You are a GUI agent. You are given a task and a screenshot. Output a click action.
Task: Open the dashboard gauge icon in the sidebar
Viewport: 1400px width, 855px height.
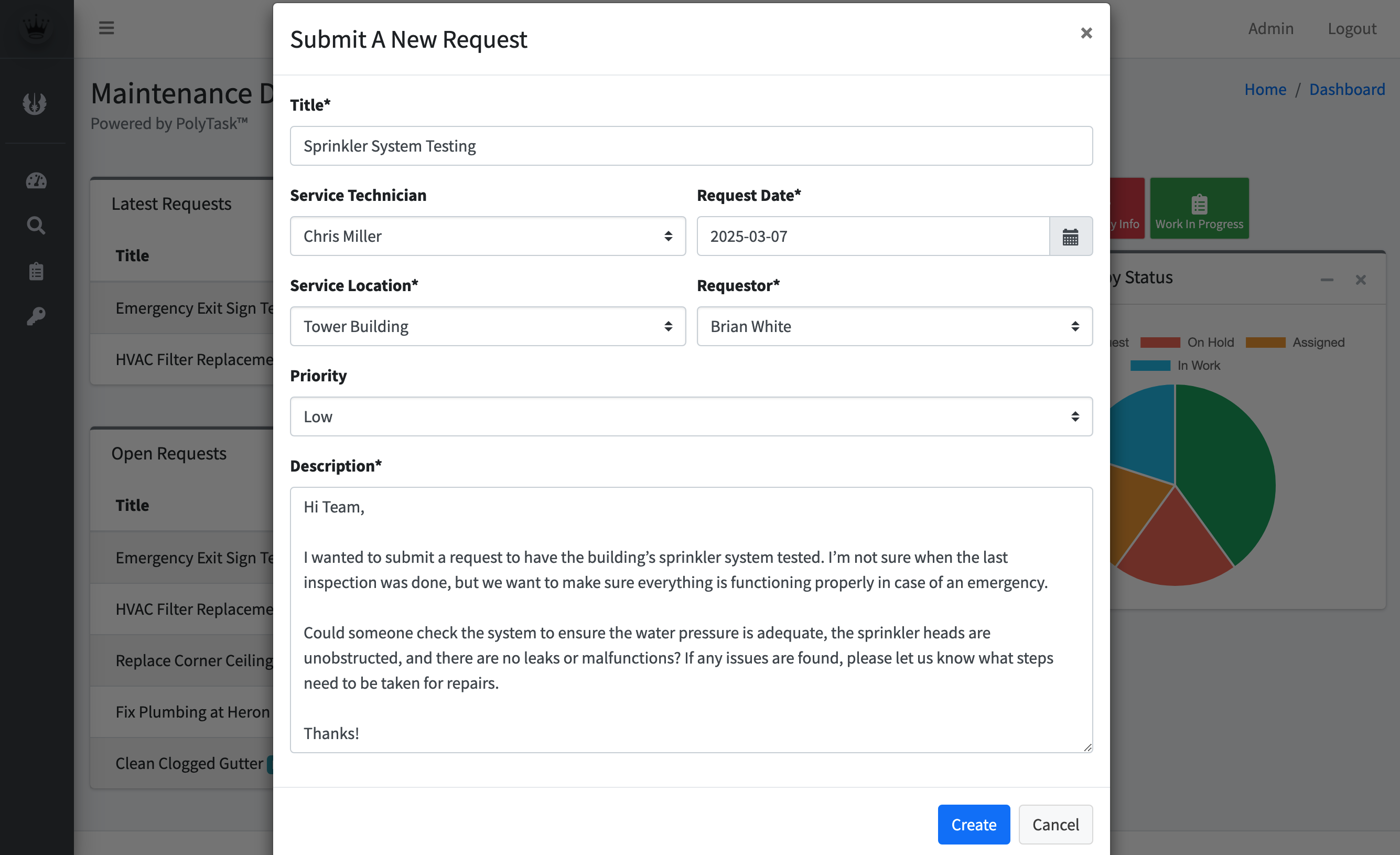coord(35,181)
